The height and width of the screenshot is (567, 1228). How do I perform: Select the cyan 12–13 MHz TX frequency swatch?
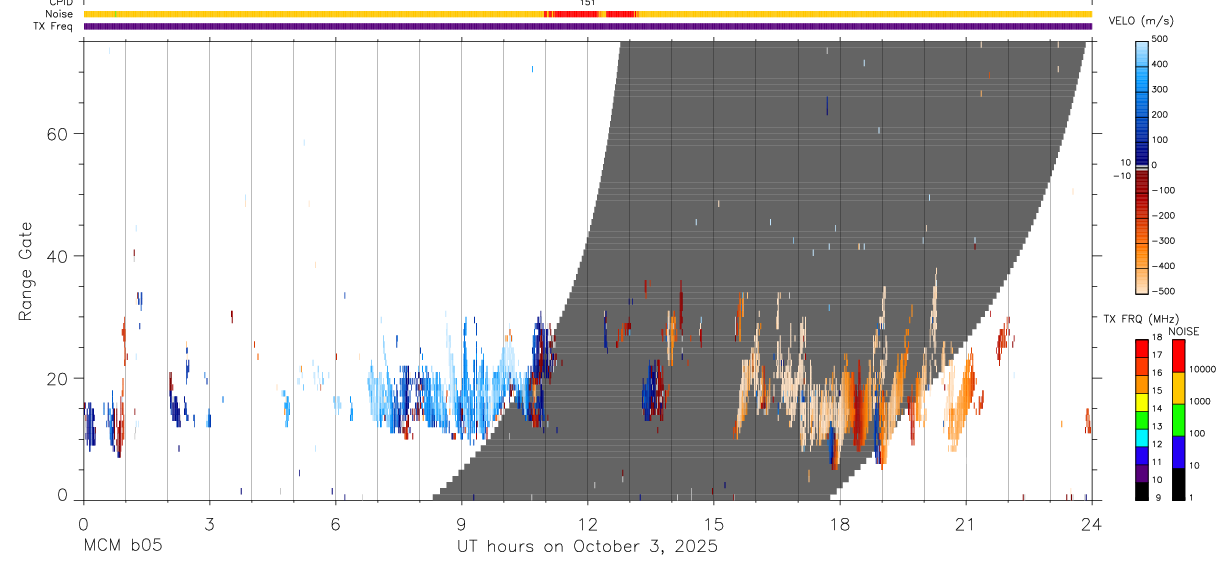click(1142, 436)
